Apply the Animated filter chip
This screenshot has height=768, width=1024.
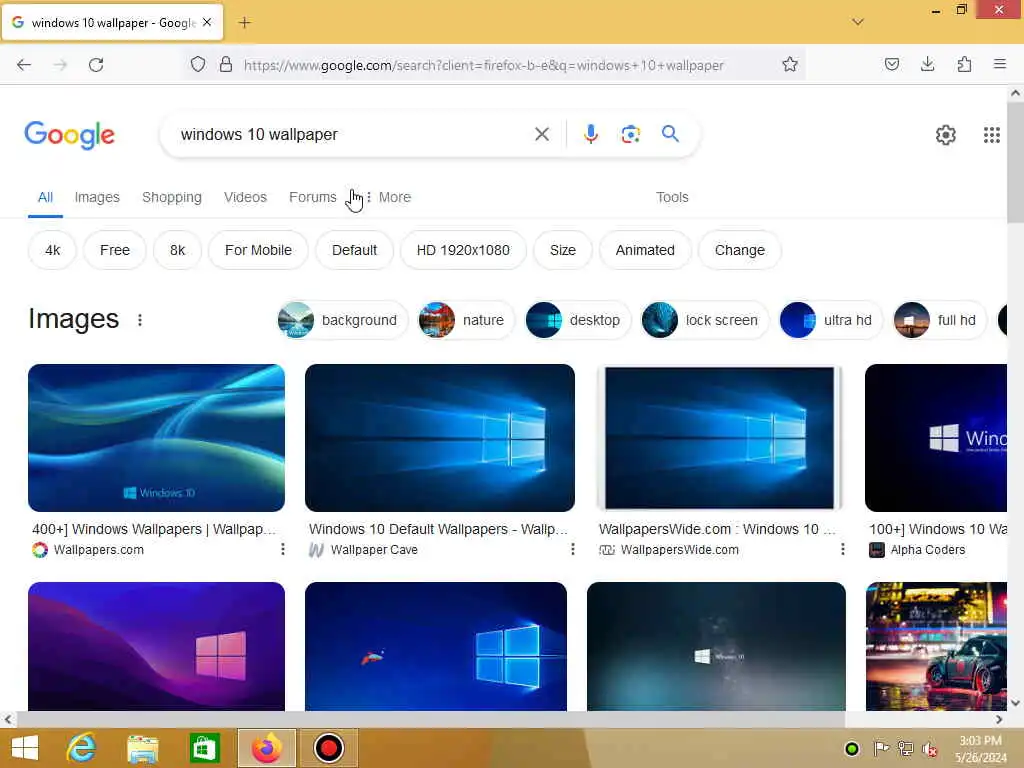(x=645, y=250)
